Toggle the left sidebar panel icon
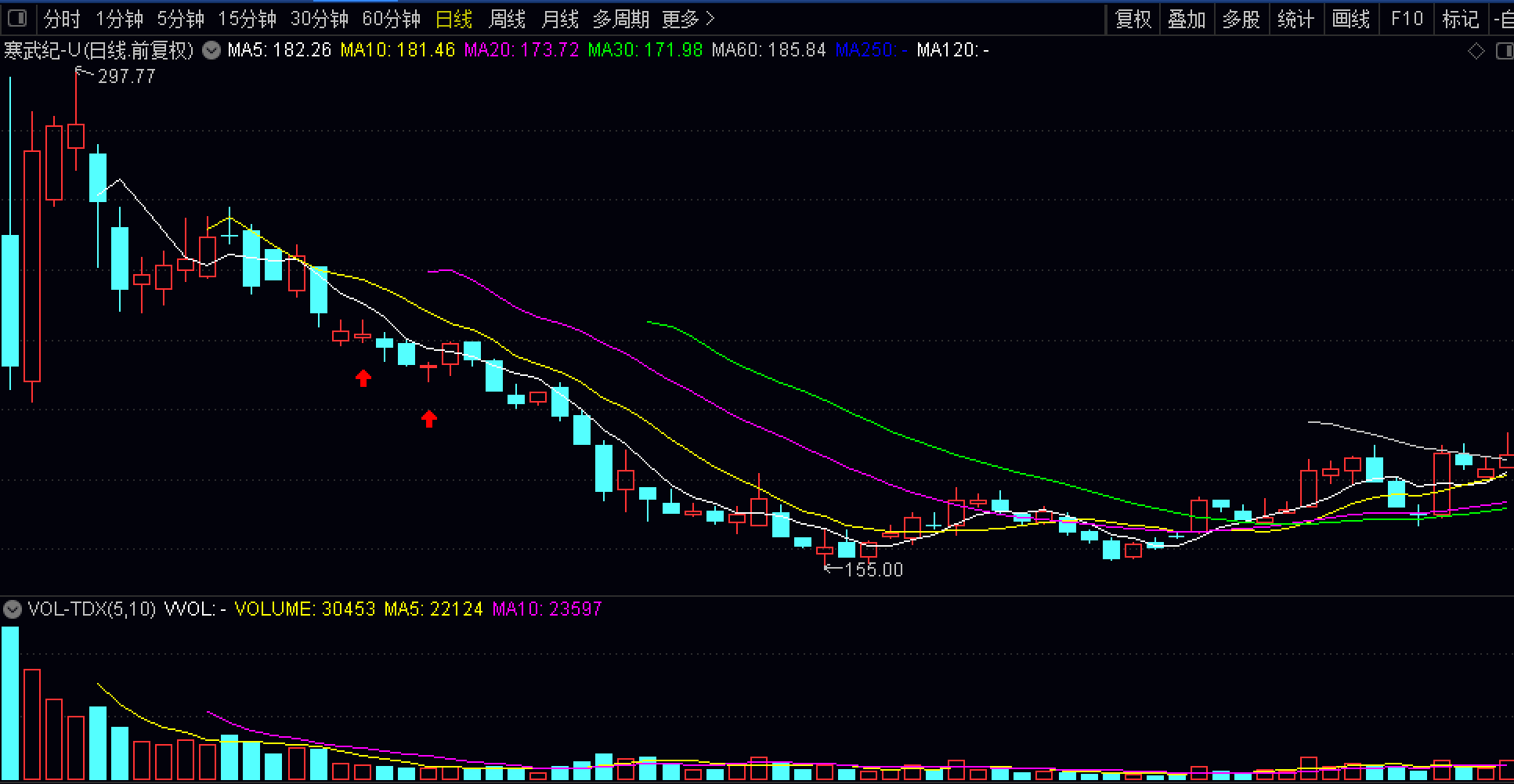Screen dimensions: 1514x784 (16, 18)
